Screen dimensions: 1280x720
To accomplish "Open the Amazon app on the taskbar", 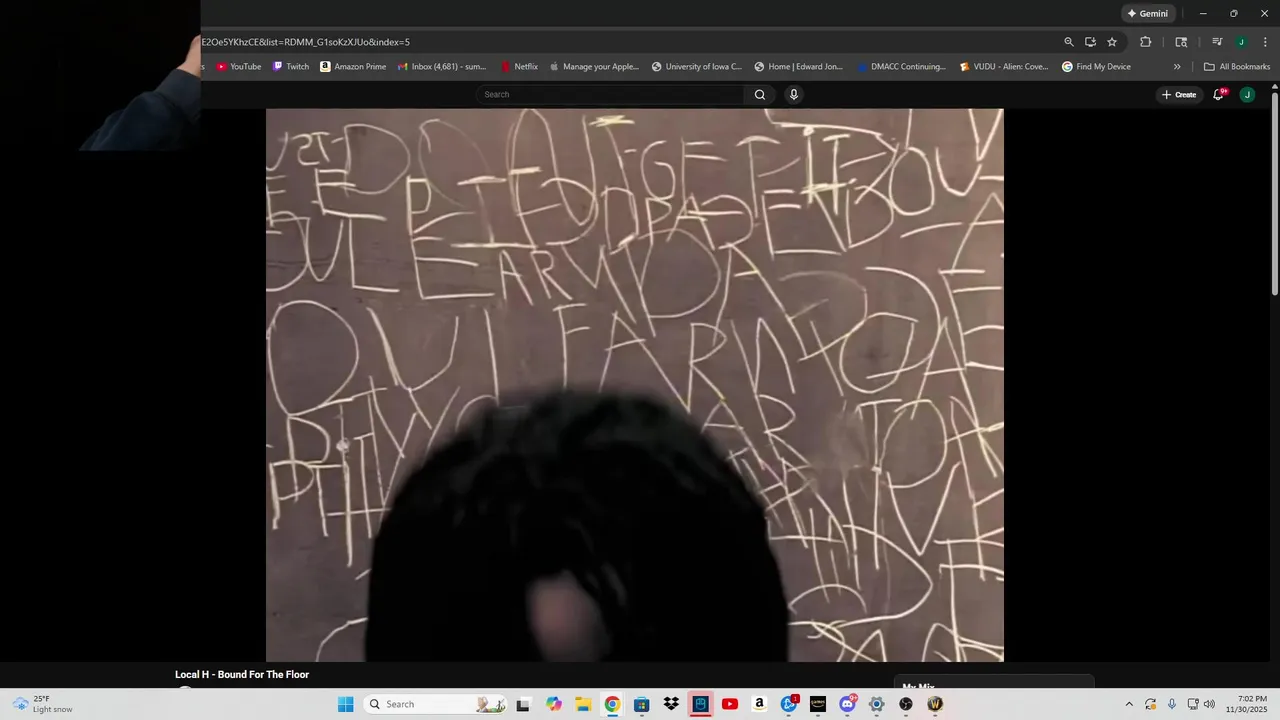I will 759,704.
